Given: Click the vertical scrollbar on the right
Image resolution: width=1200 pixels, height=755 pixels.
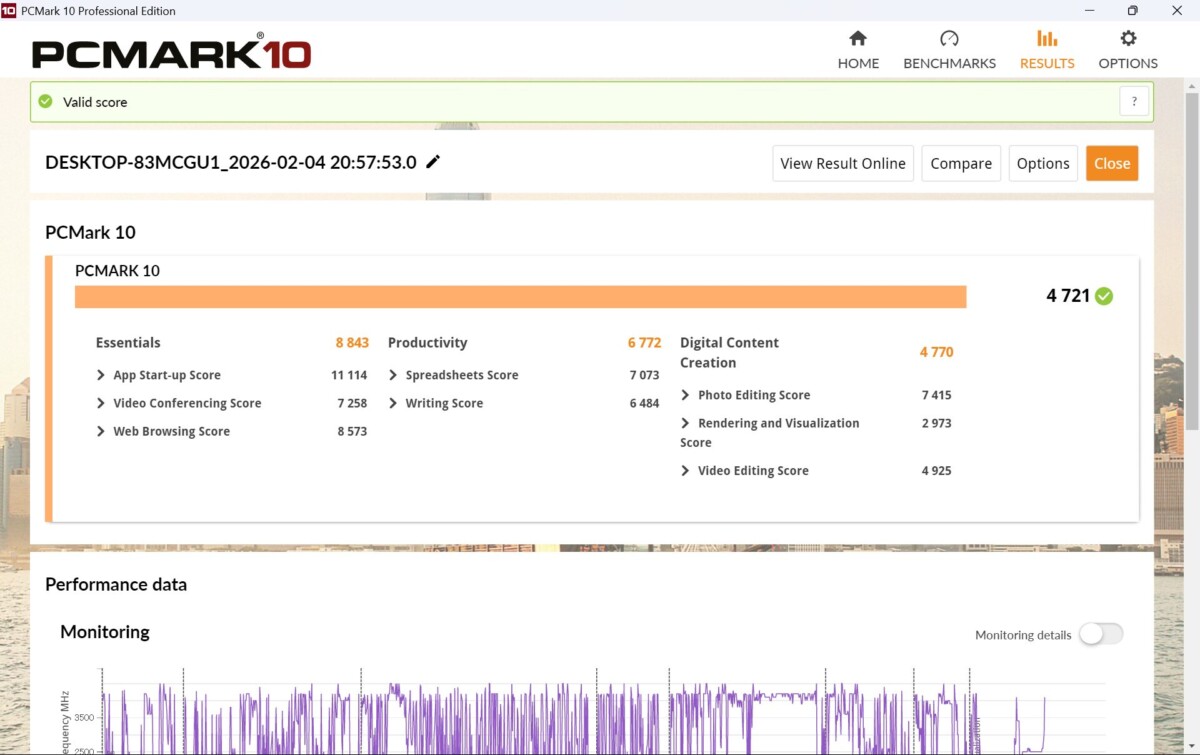Looking at the screenshot, I should [x=1191, y=300].
